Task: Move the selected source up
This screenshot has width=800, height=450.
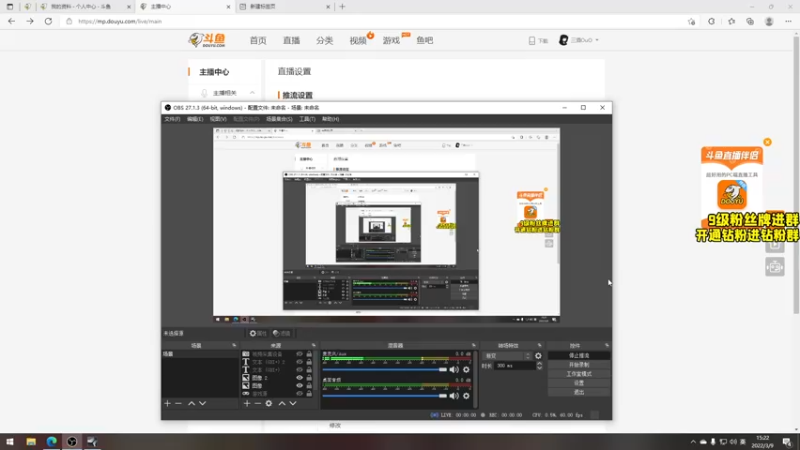Action: (x=282, y=403)
